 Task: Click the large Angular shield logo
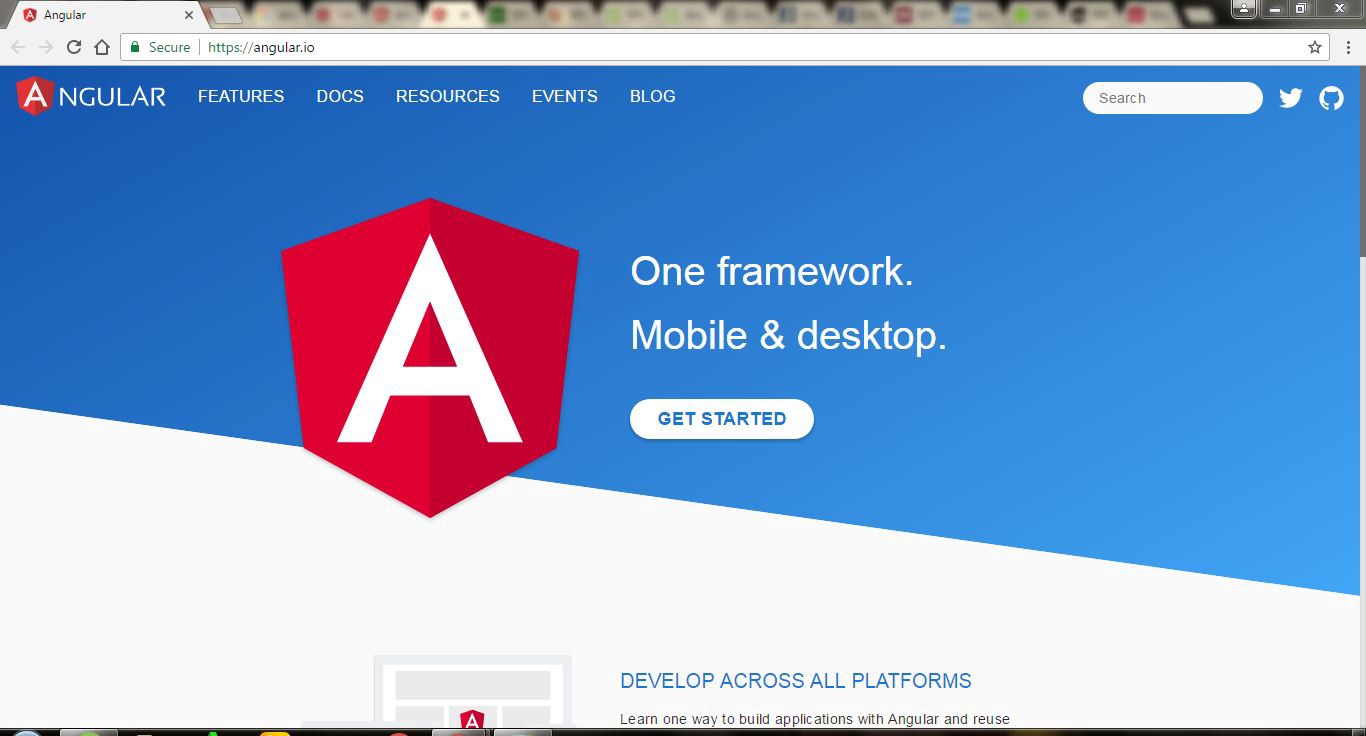(x=430, y=358)
